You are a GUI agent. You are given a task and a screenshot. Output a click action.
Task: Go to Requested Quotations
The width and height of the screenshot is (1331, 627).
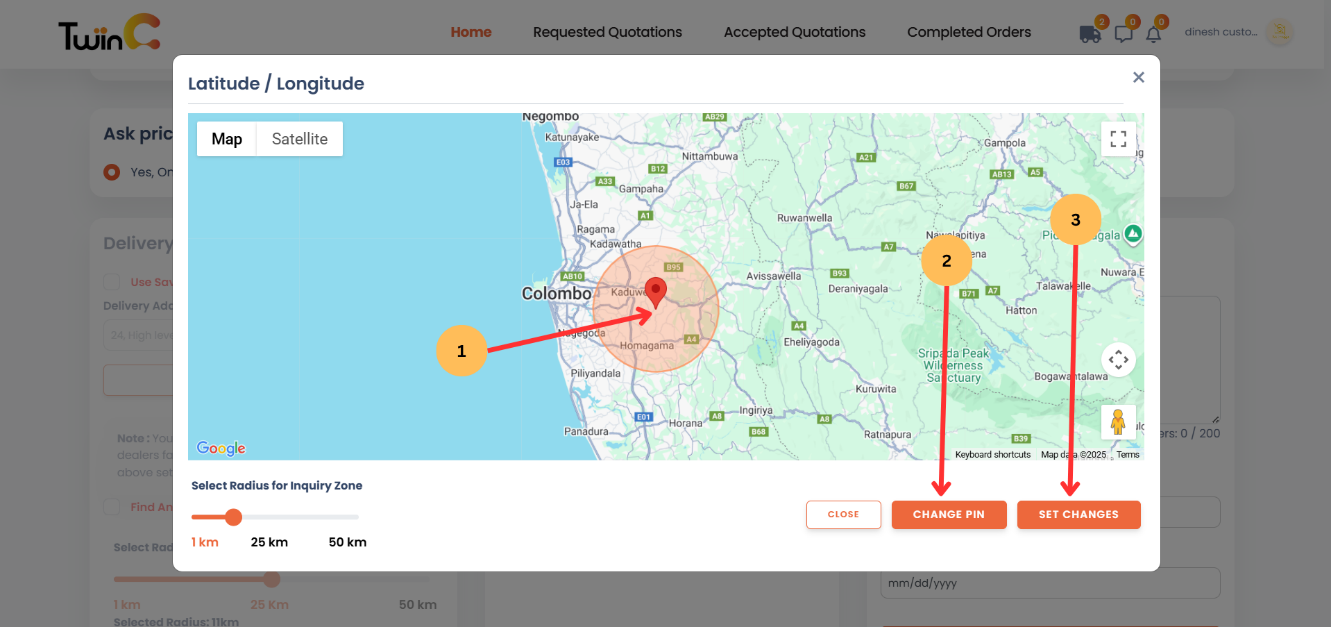pos(607,32)
